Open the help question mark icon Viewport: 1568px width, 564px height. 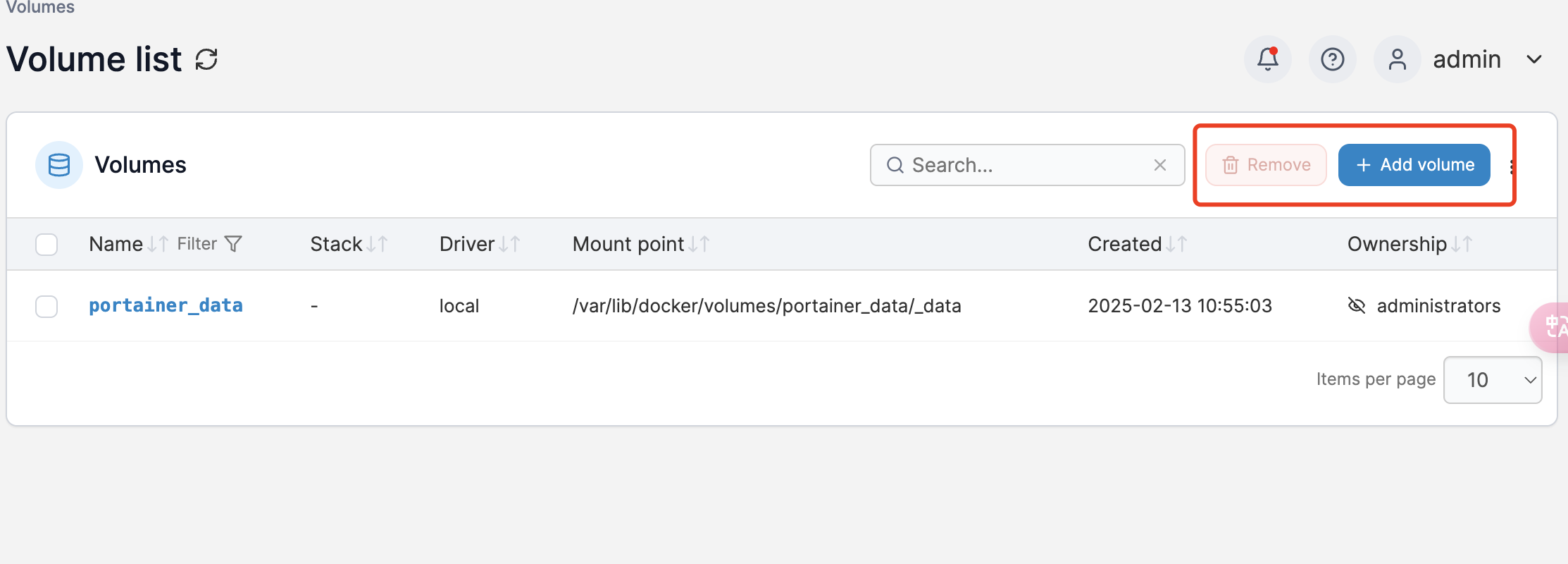pyautogui.click(x=1332, y=59)
